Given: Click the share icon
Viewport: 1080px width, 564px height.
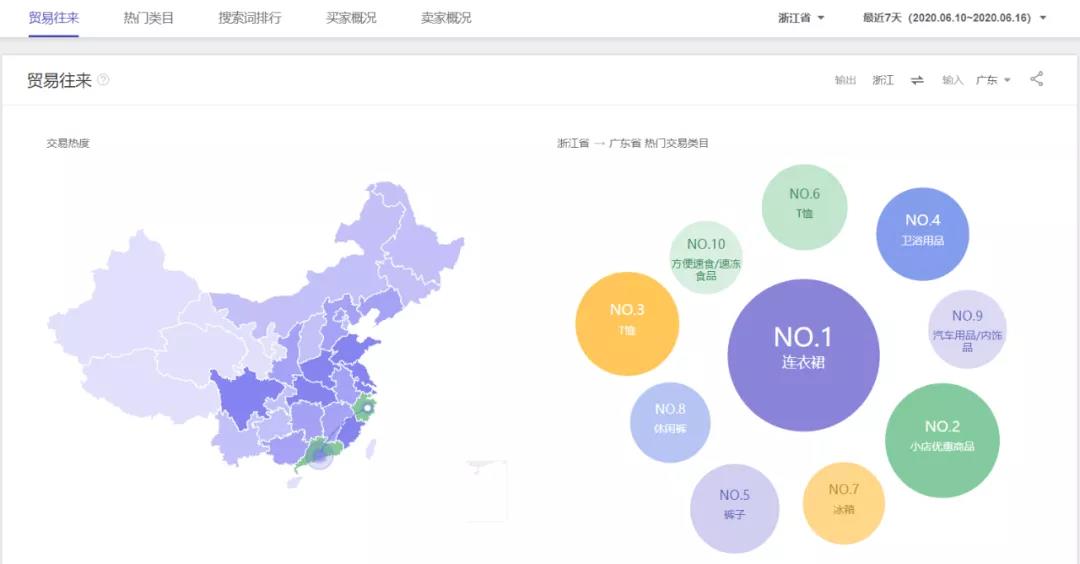Looking at the screenshot, I should point(1036,79).
